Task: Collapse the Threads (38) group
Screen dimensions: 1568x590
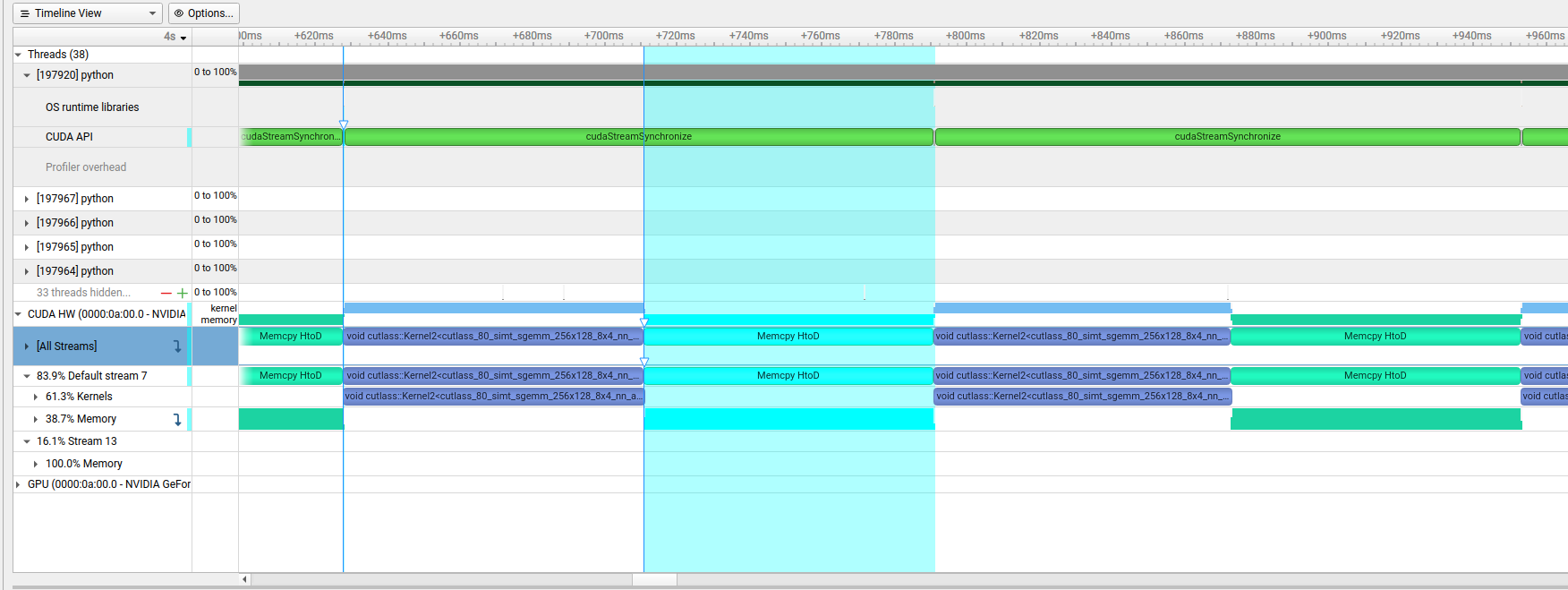Action: [x=18, y=55]
